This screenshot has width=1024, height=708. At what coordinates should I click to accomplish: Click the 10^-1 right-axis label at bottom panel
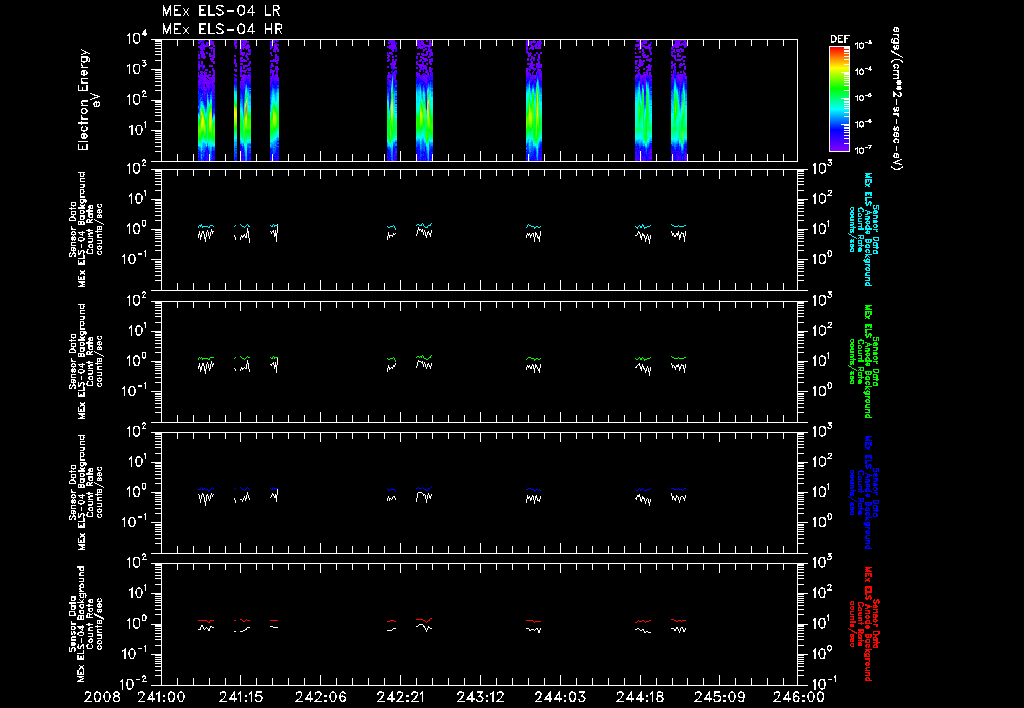coord(822,683)
